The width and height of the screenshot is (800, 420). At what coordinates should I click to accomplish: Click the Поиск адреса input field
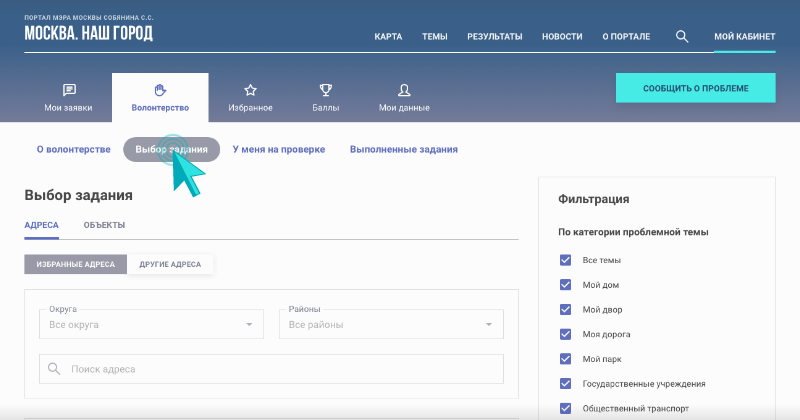click(x=280, y=369)
